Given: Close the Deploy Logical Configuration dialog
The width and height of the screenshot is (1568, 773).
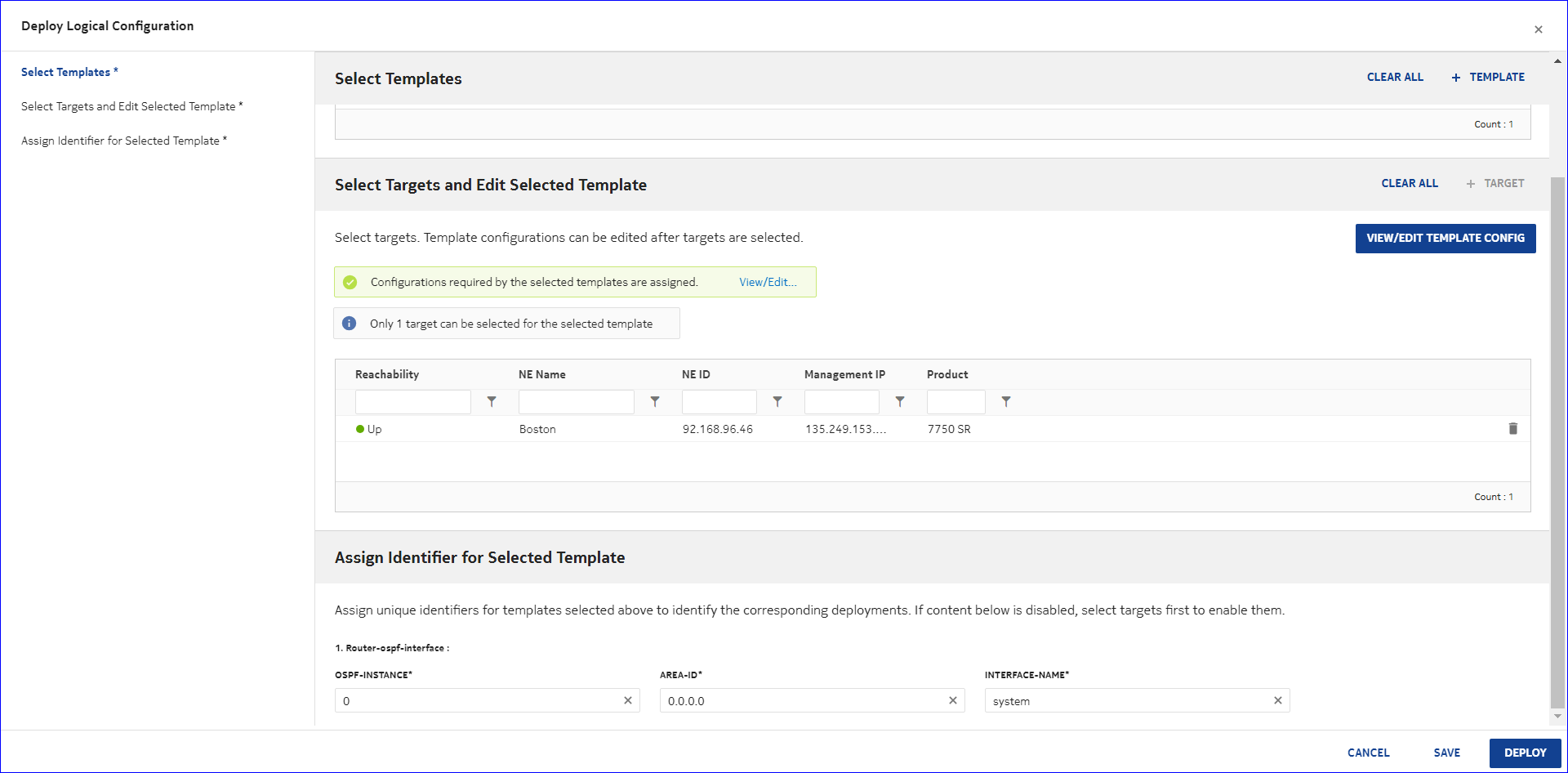Looking at the screenshot, I should 1539,29.
